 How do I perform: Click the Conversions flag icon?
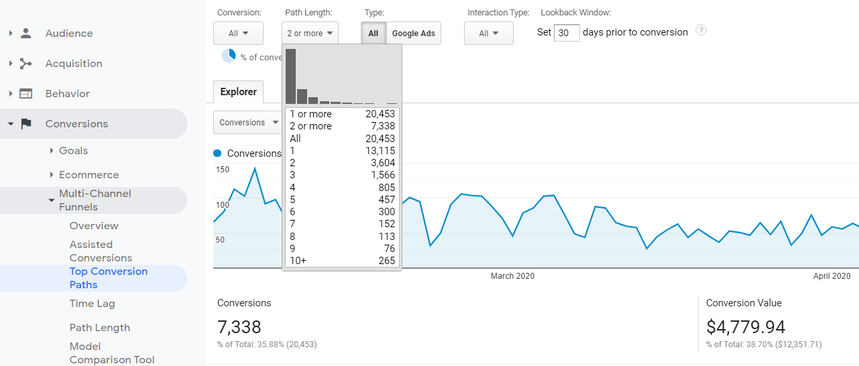click(26, 124)
